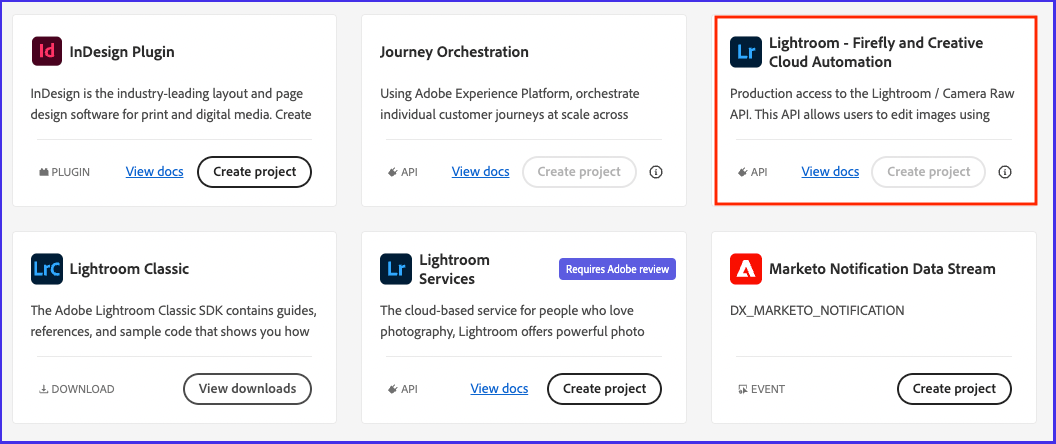
Task: Click API plug icon on Lightroom Firefly card
Action: pyautogui.click(x=743, y=172)
